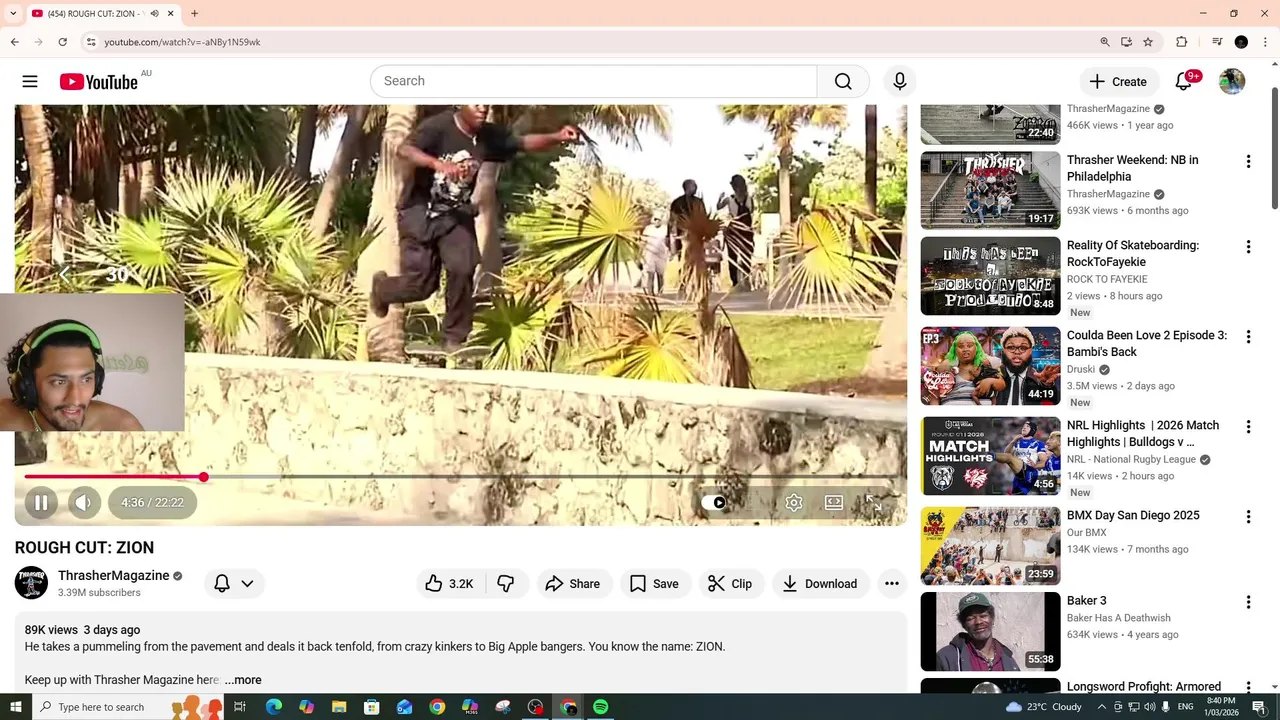Image resolution: width=1280 pixels, height=720 pixels.
Task: Open the BMX Day San Diego 2025 title
Action: click(x=1133, y=516)
